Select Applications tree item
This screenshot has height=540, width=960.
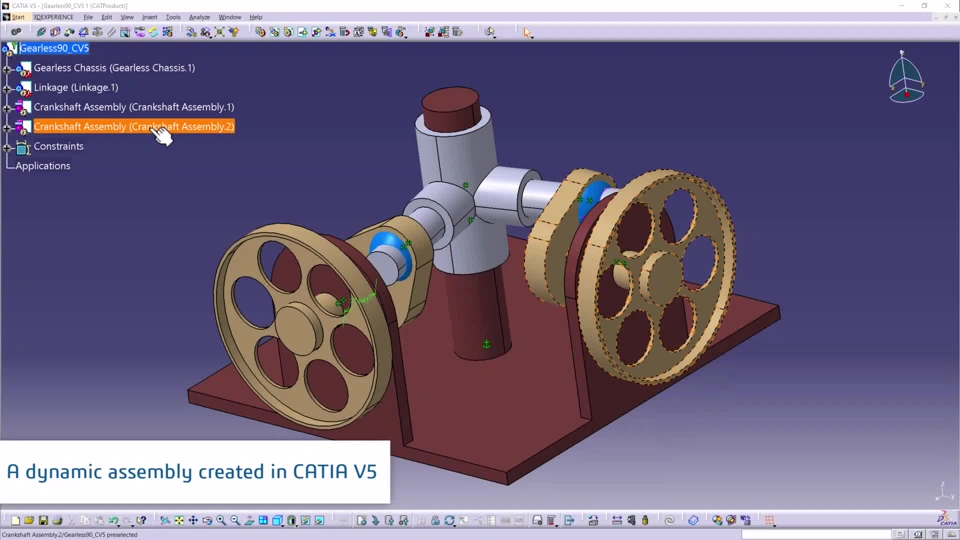pyautogui.click(x=43, y=166)
